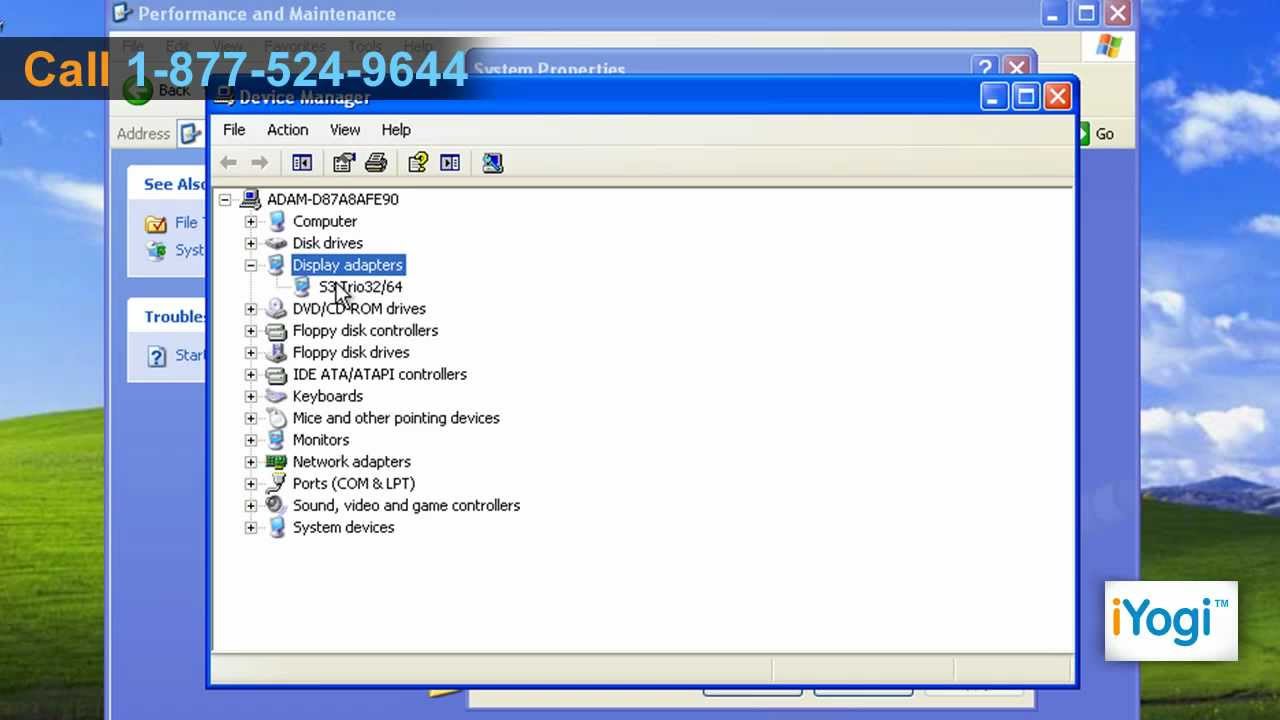The image size is (1280, 720).
Task: Click the action pane toolbar icon beside Help
Action: [x=450, y=162]
